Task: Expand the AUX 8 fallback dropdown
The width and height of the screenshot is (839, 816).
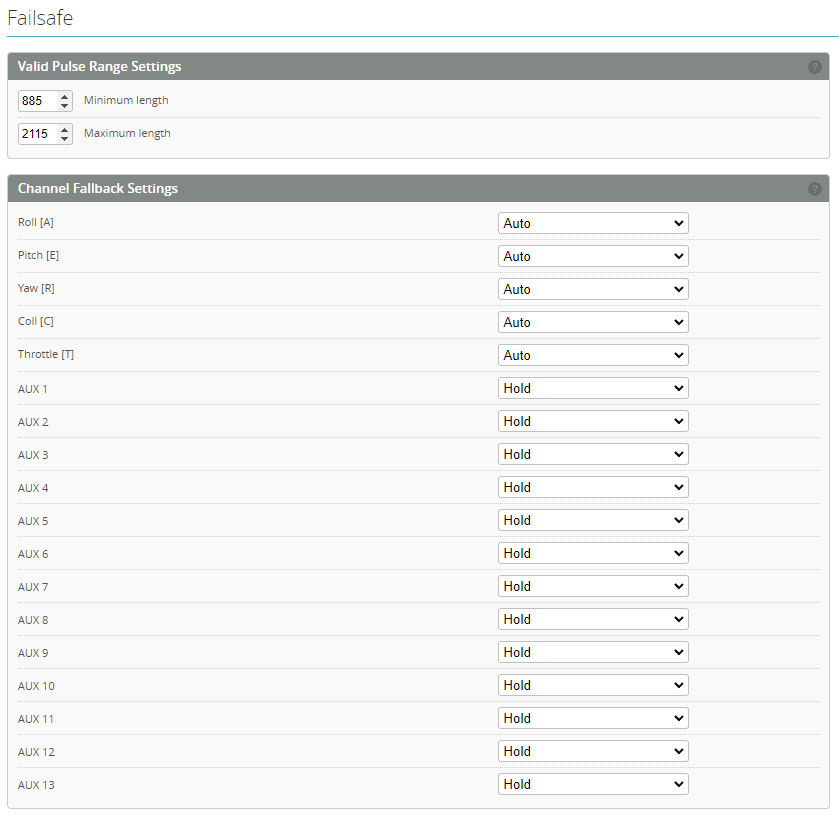Action: click(x=593, y=619)
